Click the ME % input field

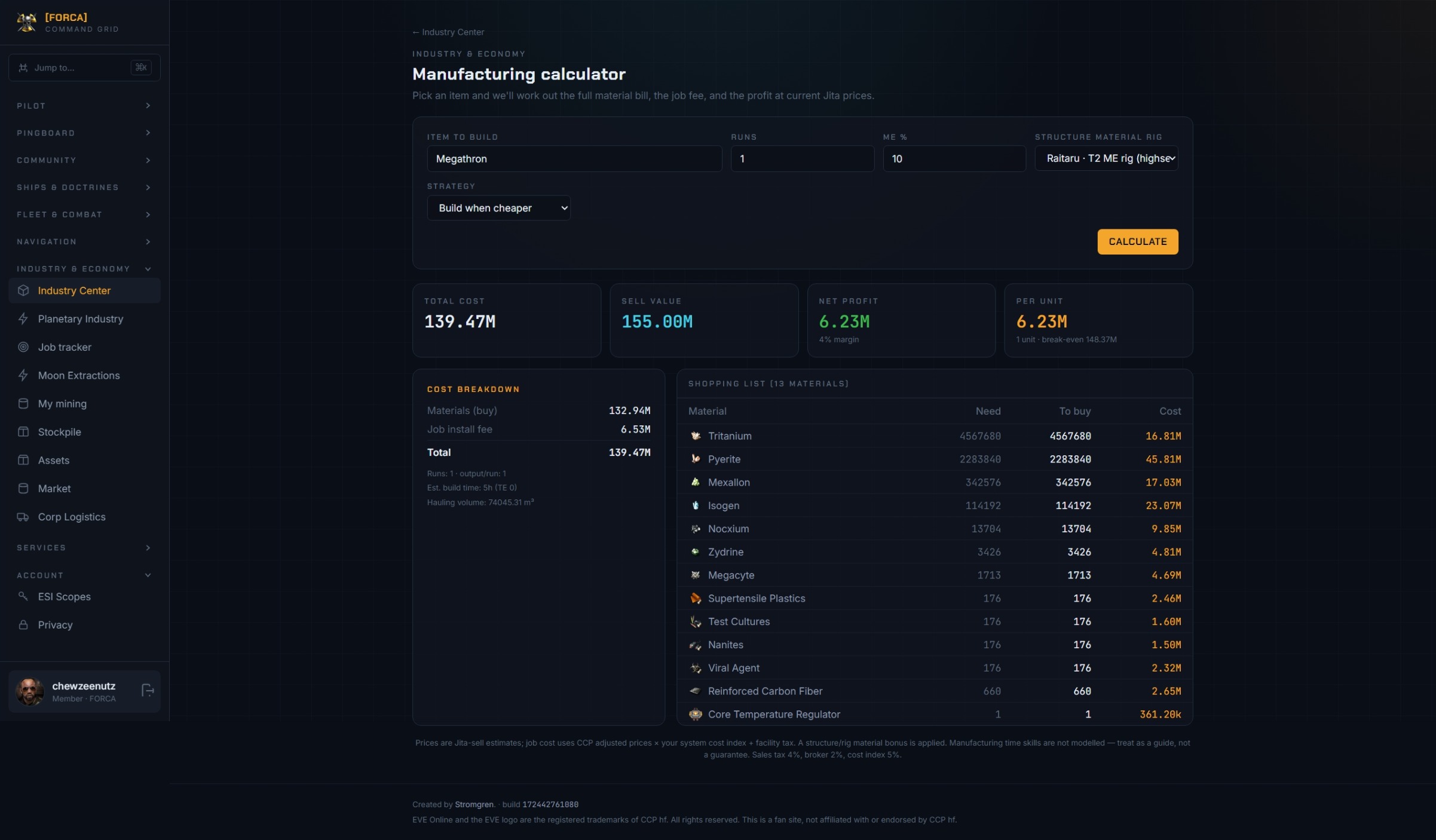click(x=954, y=159)
